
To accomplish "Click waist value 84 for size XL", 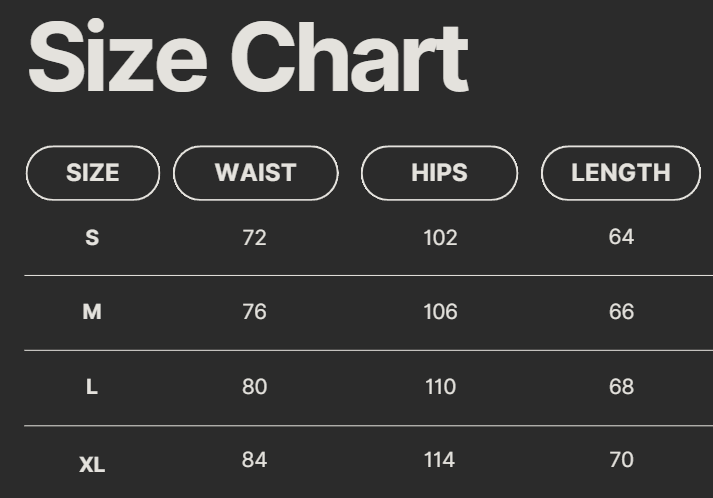I will click(255, 460).
